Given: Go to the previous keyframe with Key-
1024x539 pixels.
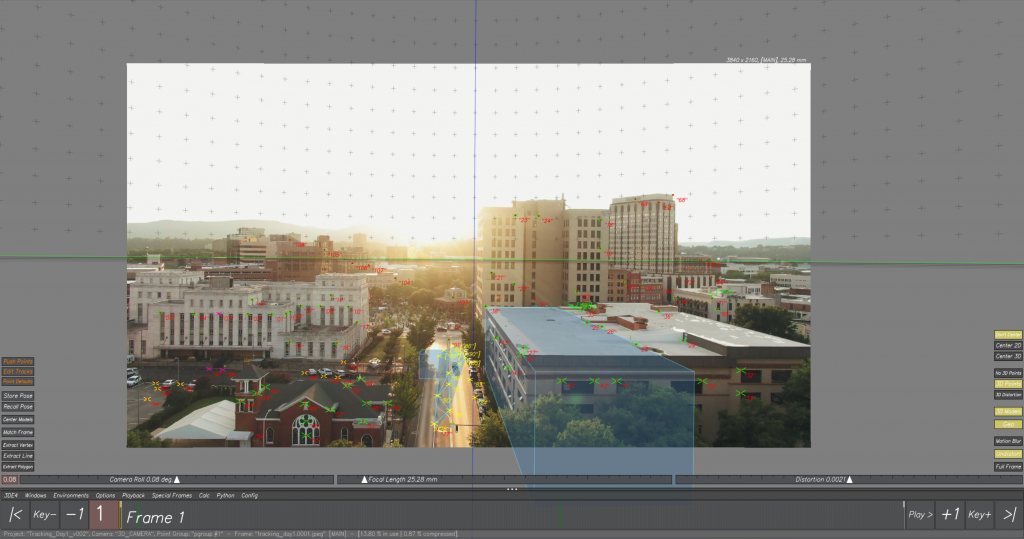Looking at the screenshot, I should (44, 516).
